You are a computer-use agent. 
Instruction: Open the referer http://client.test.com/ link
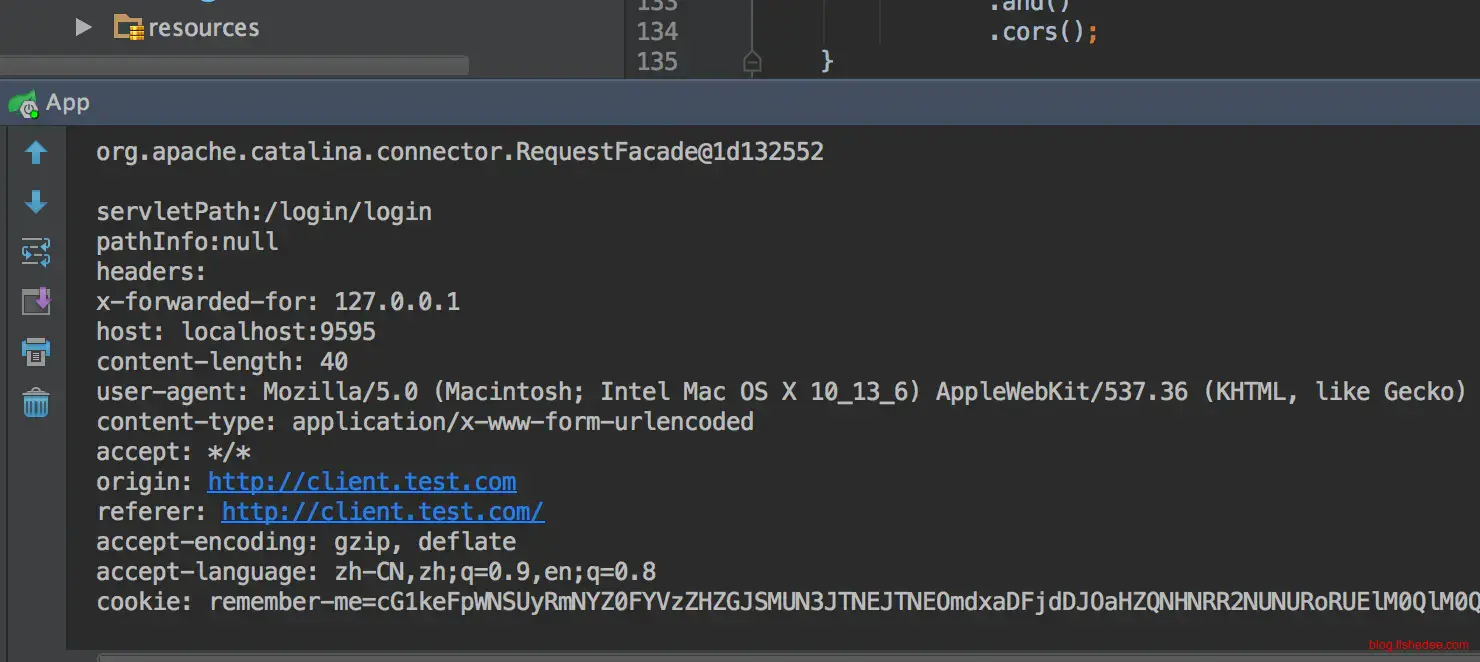coord(383,512)
